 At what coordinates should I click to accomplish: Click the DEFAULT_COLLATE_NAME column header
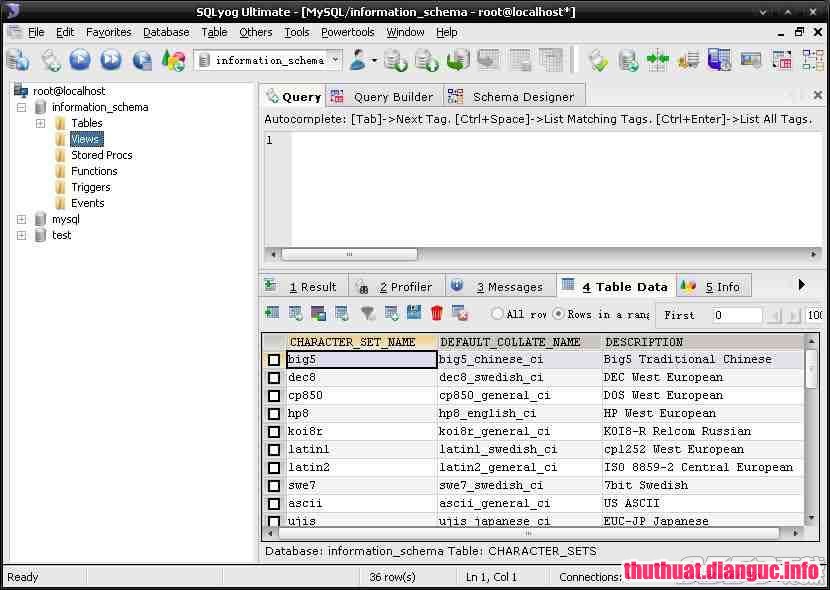tap(518, 342)
